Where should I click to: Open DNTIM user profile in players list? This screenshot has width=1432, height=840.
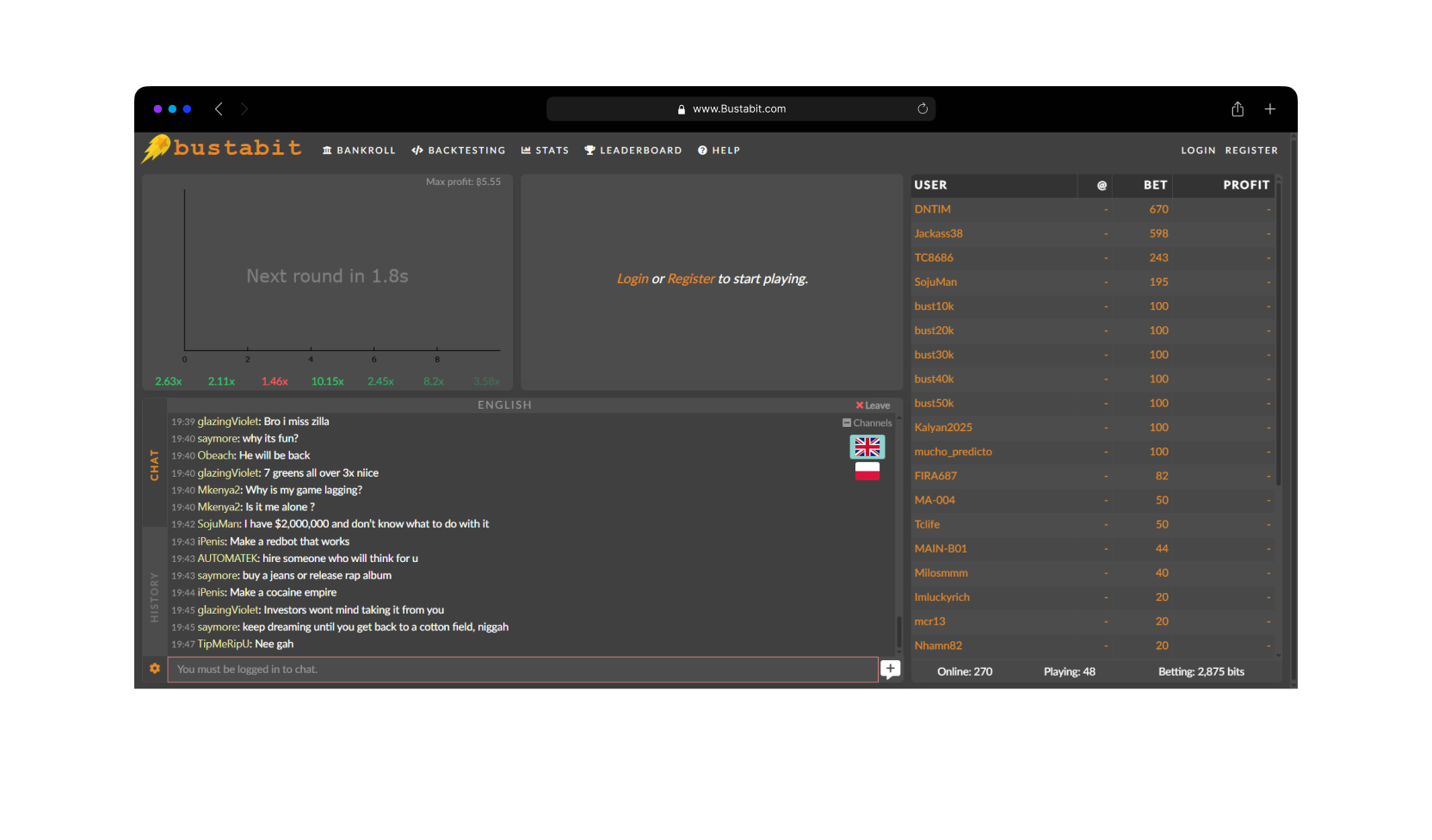pos(932,209)
